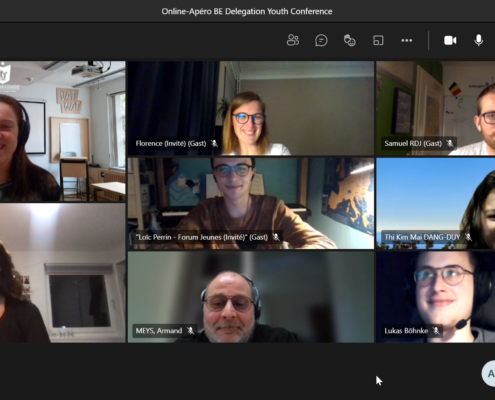Click the muted mic icon beside Lukas Böhnke
This screenshot has width=495, height=400.
pos(436,331)
